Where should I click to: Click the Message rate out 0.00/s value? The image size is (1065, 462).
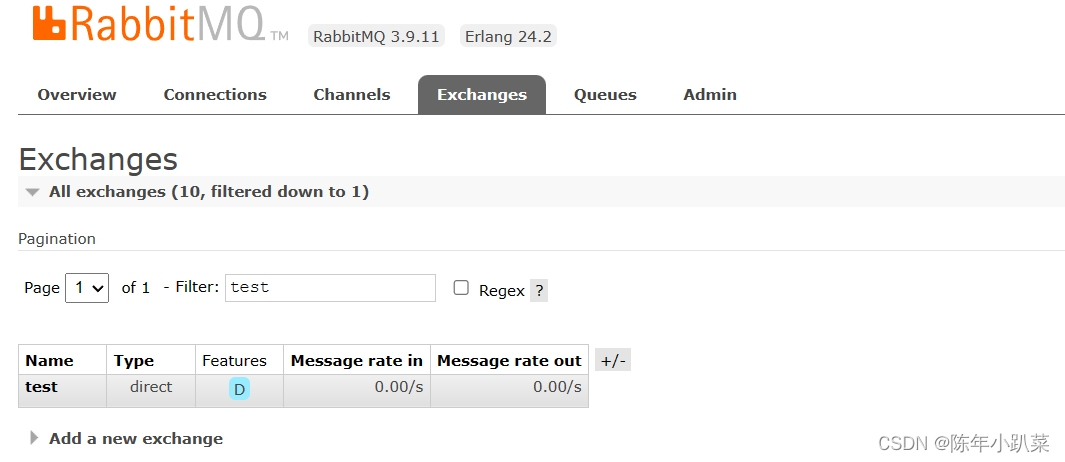557,387
